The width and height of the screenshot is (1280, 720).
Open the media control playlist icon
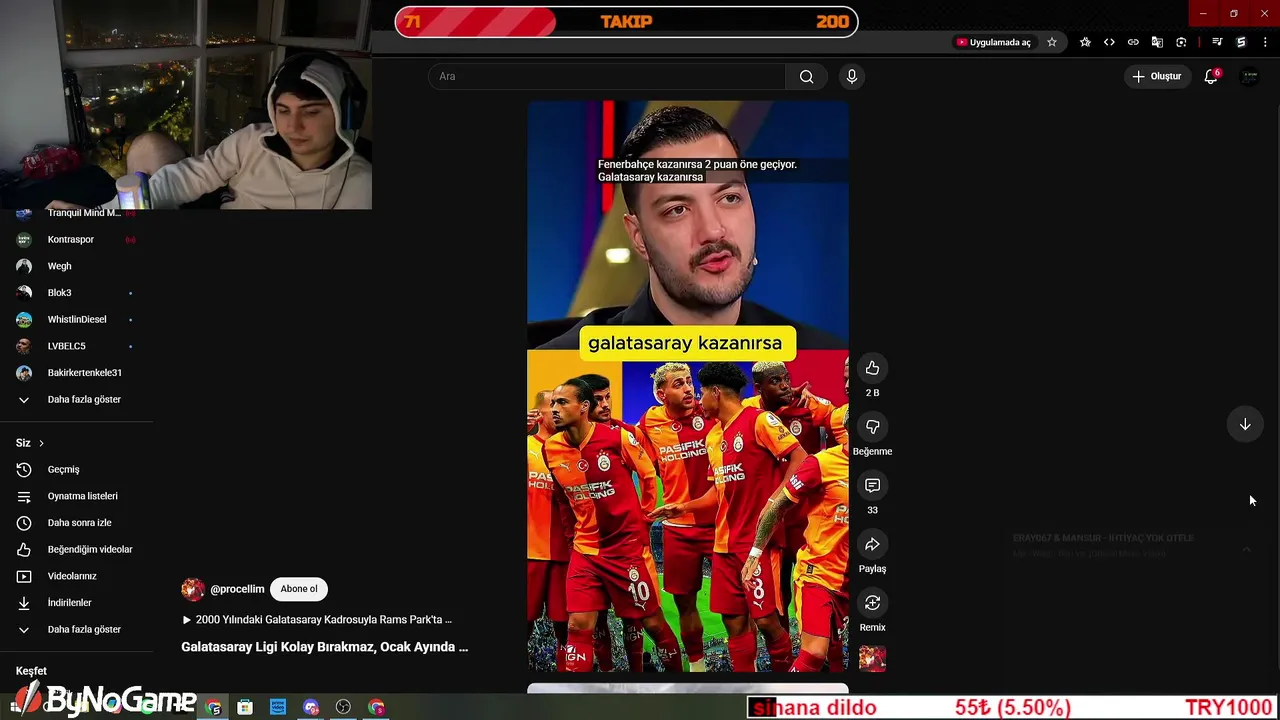click(x=1217, y=42)
